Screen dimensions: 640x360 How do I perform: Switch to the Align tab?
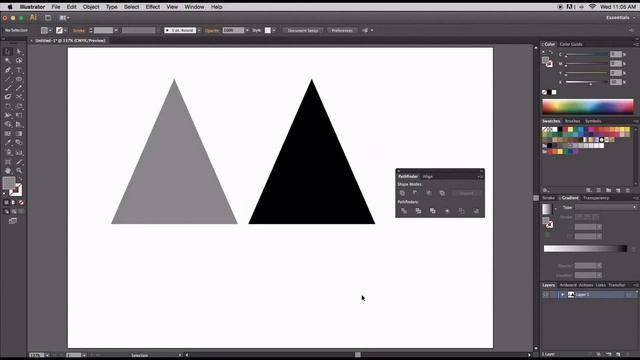click(427, 176)
